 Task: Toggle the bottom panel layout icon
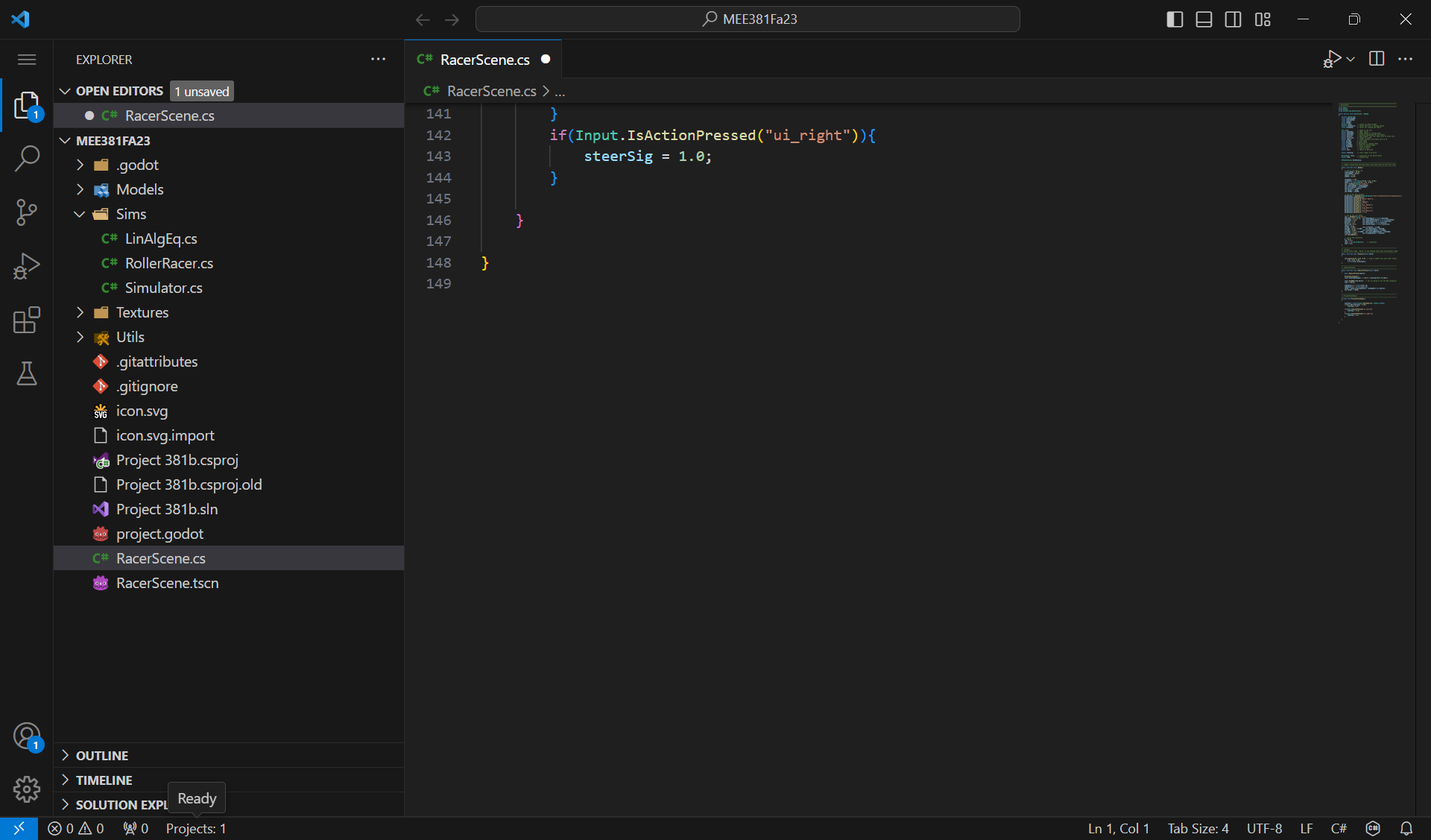1204,19
